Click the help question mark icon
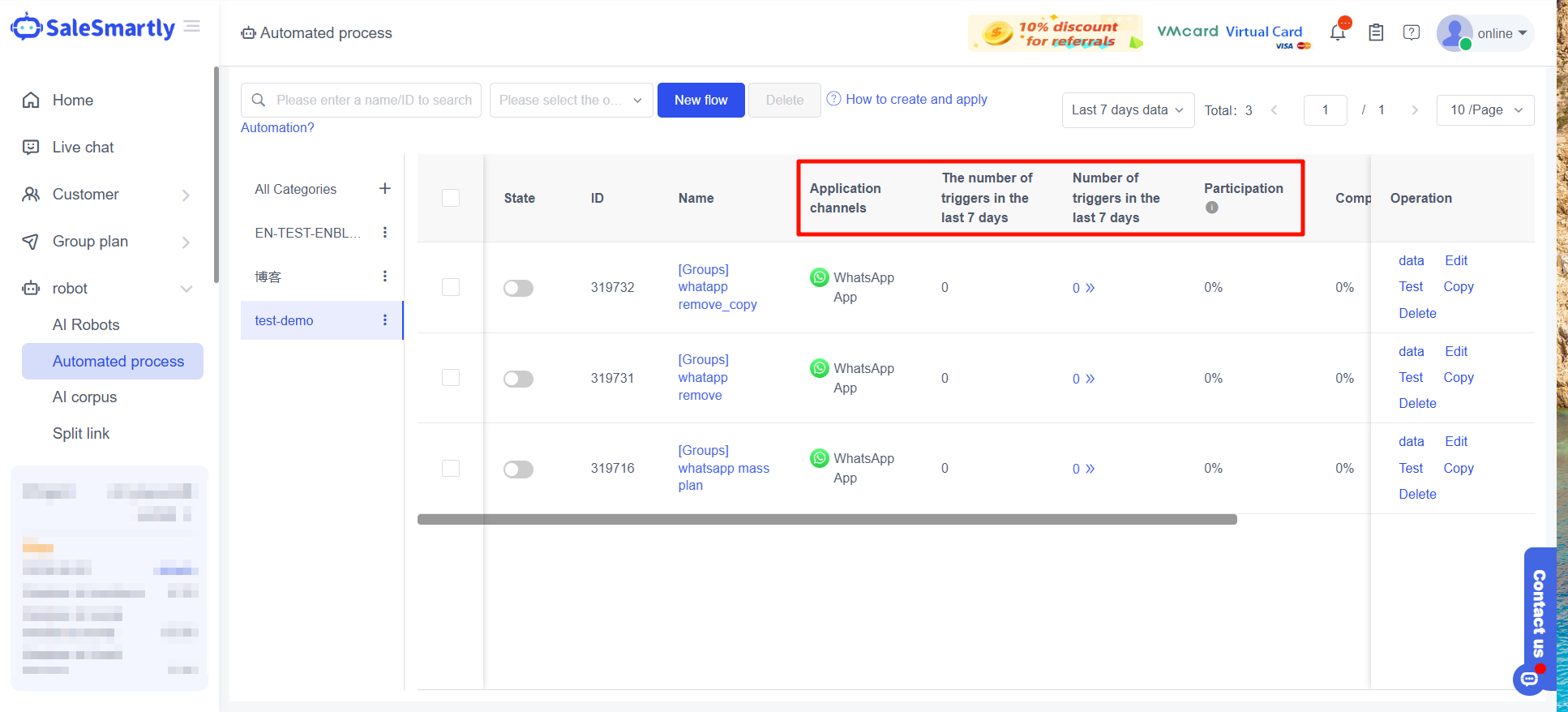Image resolution: width=1568 pixels, height=712 pixels. tap(1412, 32)
